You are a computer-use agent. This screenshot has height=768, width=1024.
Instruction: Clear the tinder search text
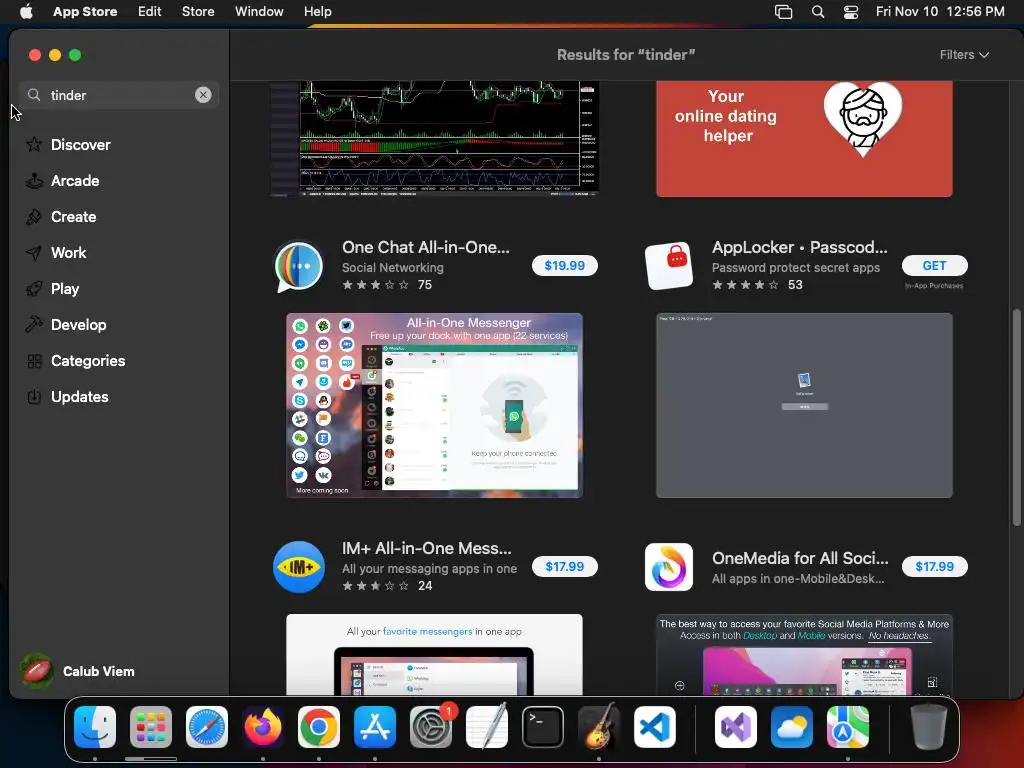[x=203, y=95]
